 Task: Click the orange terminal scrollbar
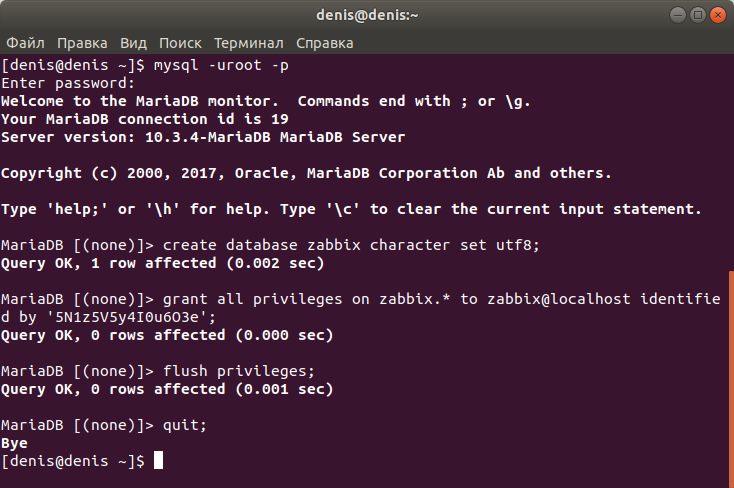(731, 378)
